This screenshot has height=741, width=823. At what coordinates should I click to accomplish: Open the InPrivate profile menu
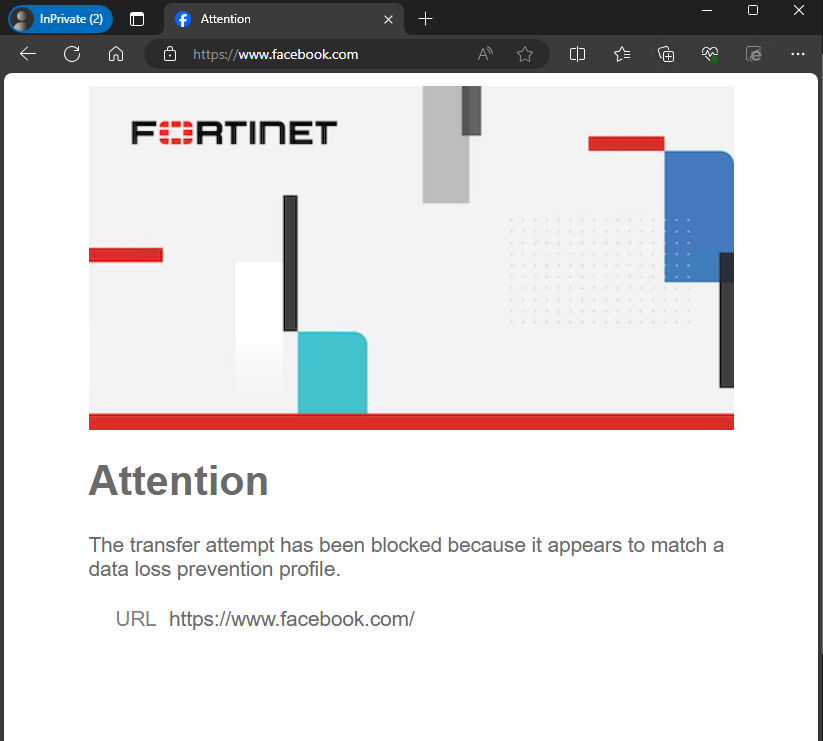pyautogui.click(x=58, y=18)
